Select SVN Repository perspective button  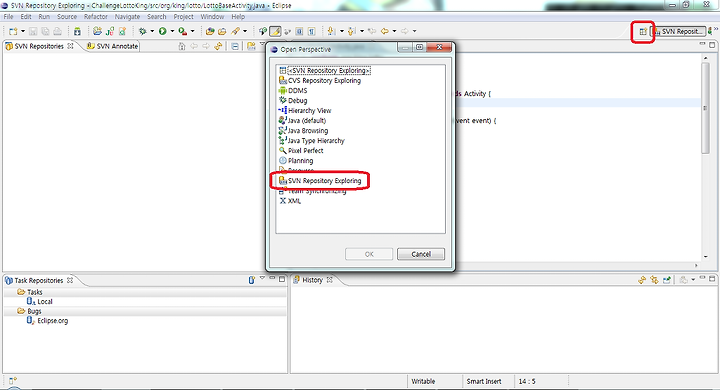679,32
